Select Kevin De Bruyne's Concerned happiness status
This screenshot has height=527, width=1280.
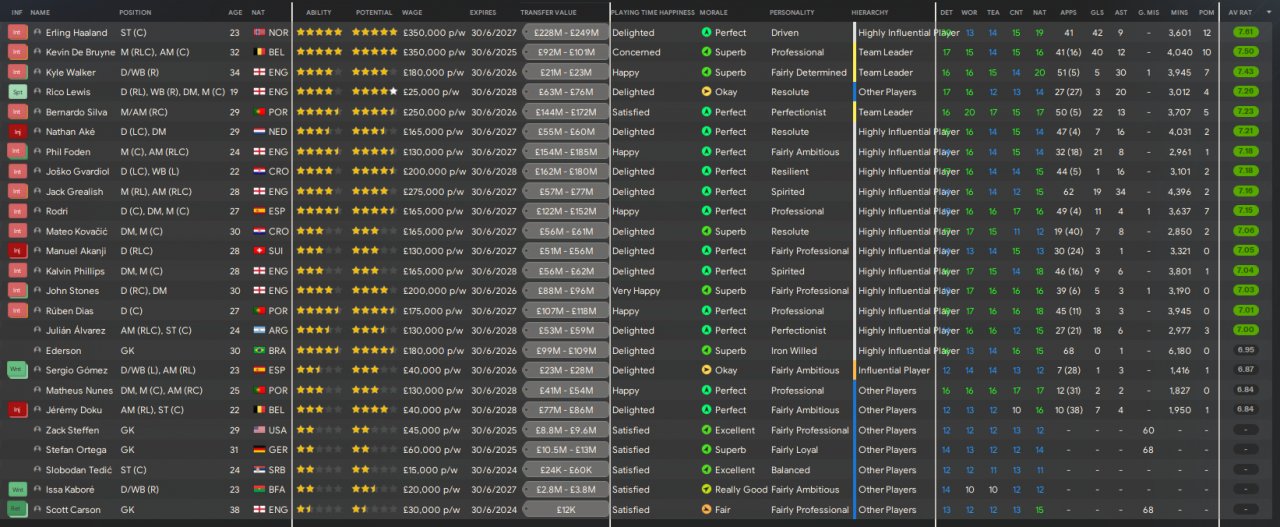point(636,52)
